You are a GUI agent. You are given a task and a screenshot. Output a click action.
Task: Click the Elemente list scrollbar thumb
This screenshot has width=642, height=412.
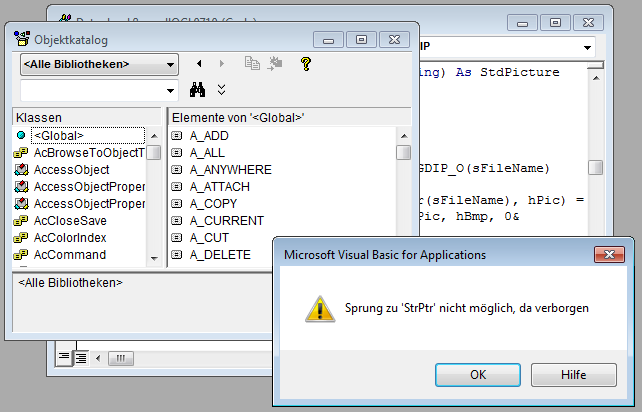pos(404,153)
